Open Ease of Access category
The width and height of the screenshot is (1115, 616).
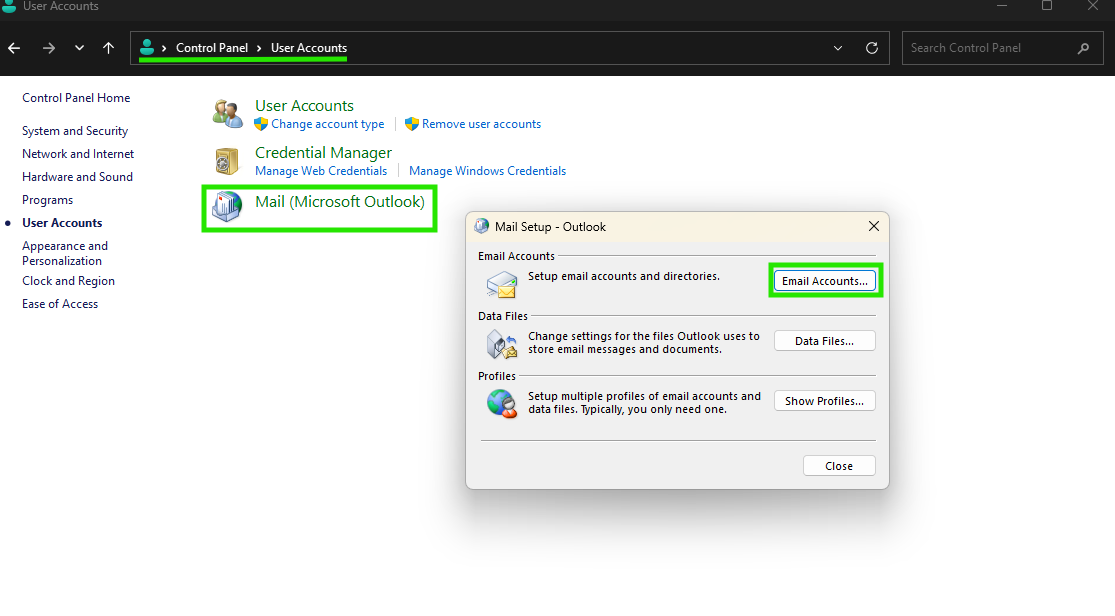point(60,304)
